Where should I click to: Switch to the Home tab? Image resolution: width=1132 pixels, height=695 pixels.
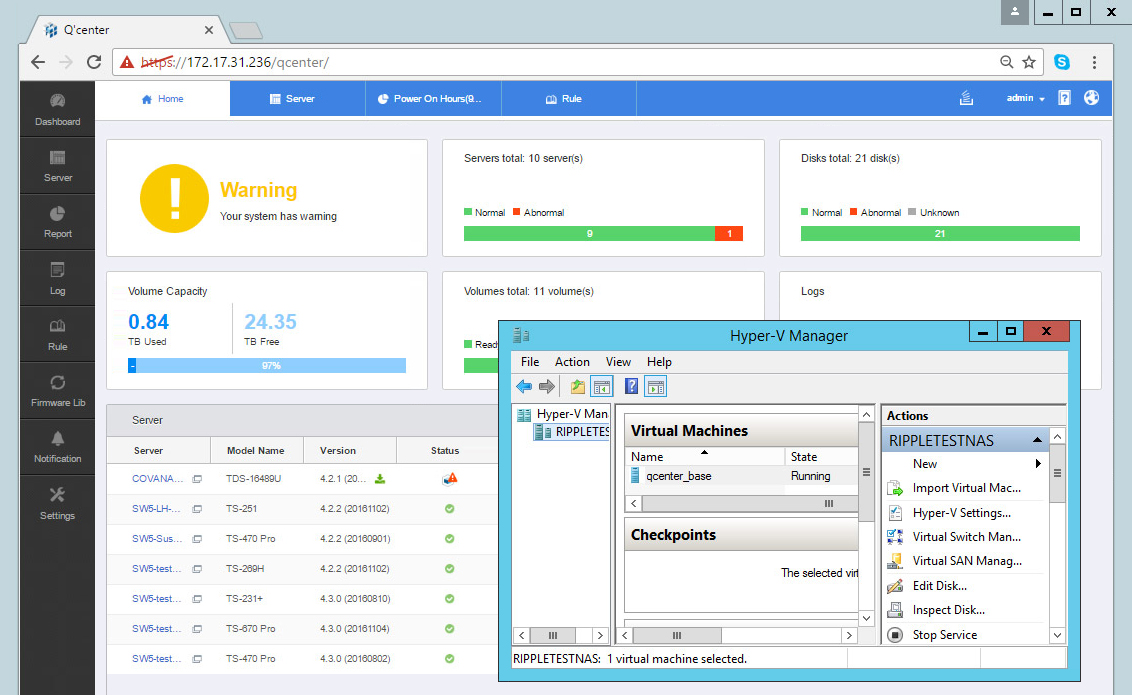(163, 99)
